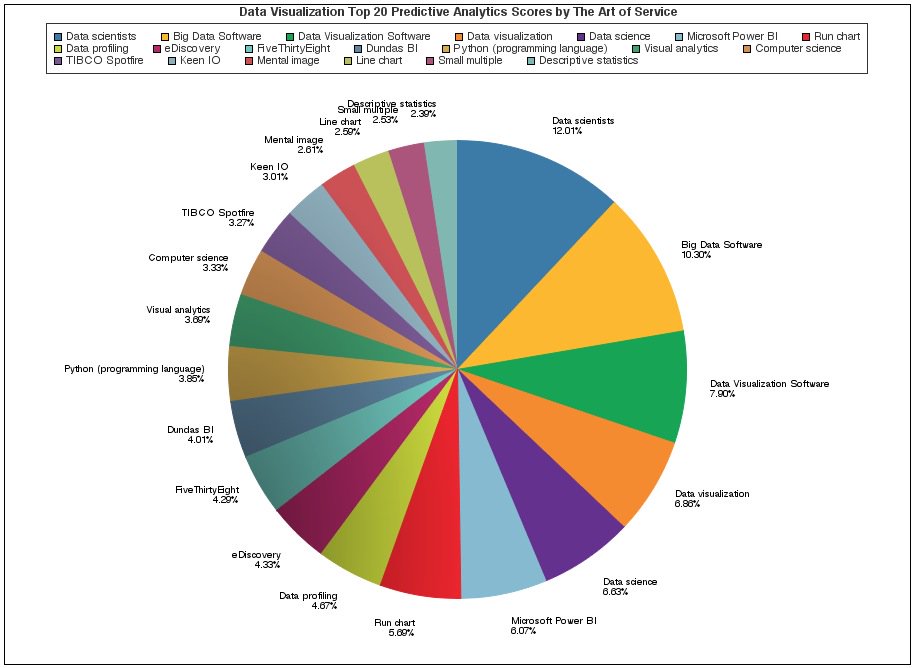Select the Big Data Software legend marker

click(x=163, y=37)
